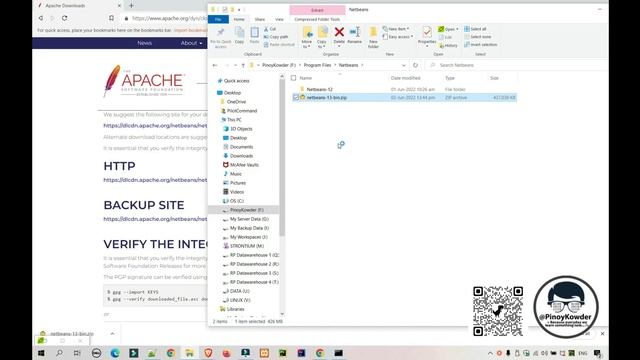Click Select all in the ribbon
Viewport: 640px width, 360px height.
click(x=476, y=29)
